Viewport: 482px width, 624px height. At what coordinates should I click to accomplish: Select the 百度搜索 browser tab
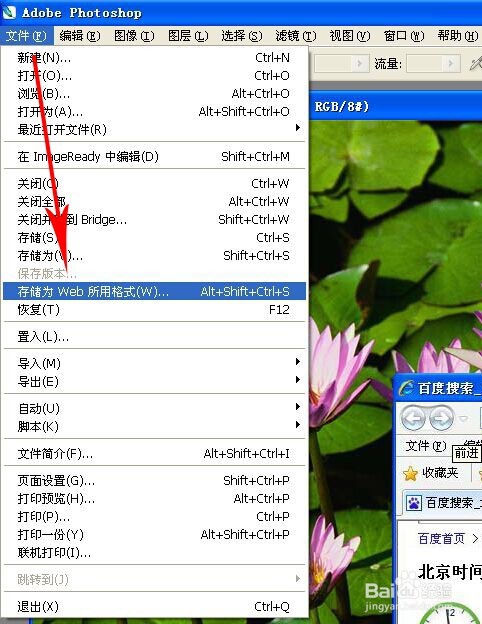(443, 503)
